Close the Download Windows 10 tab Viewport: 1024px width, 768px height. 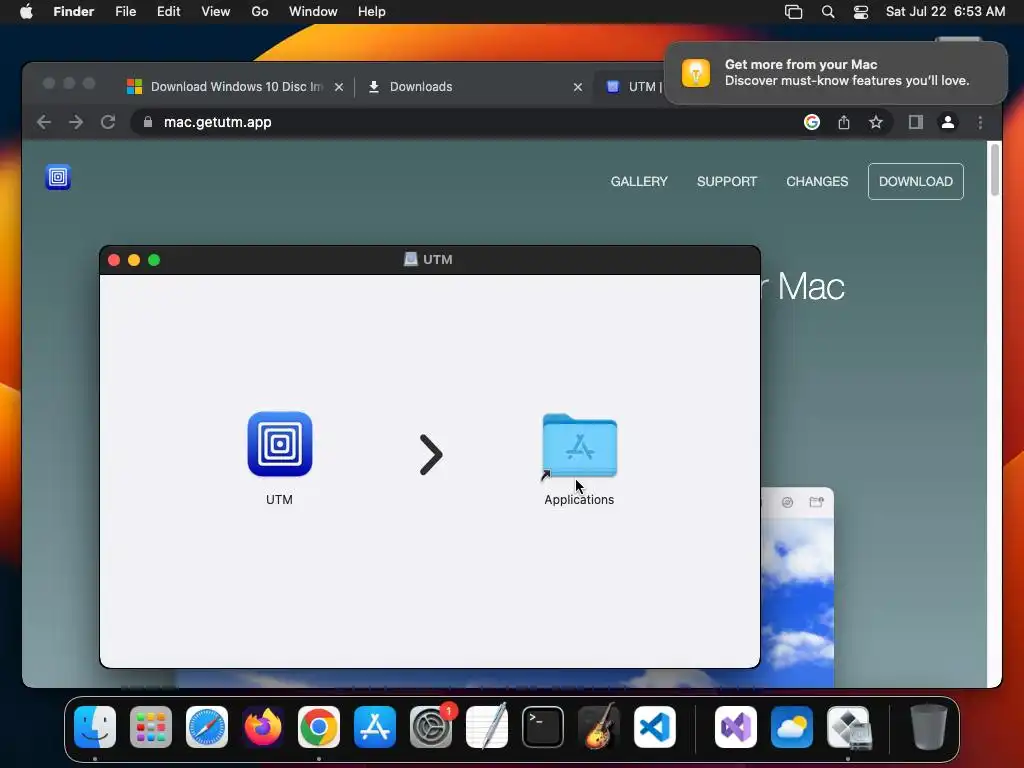coord(339,87)
